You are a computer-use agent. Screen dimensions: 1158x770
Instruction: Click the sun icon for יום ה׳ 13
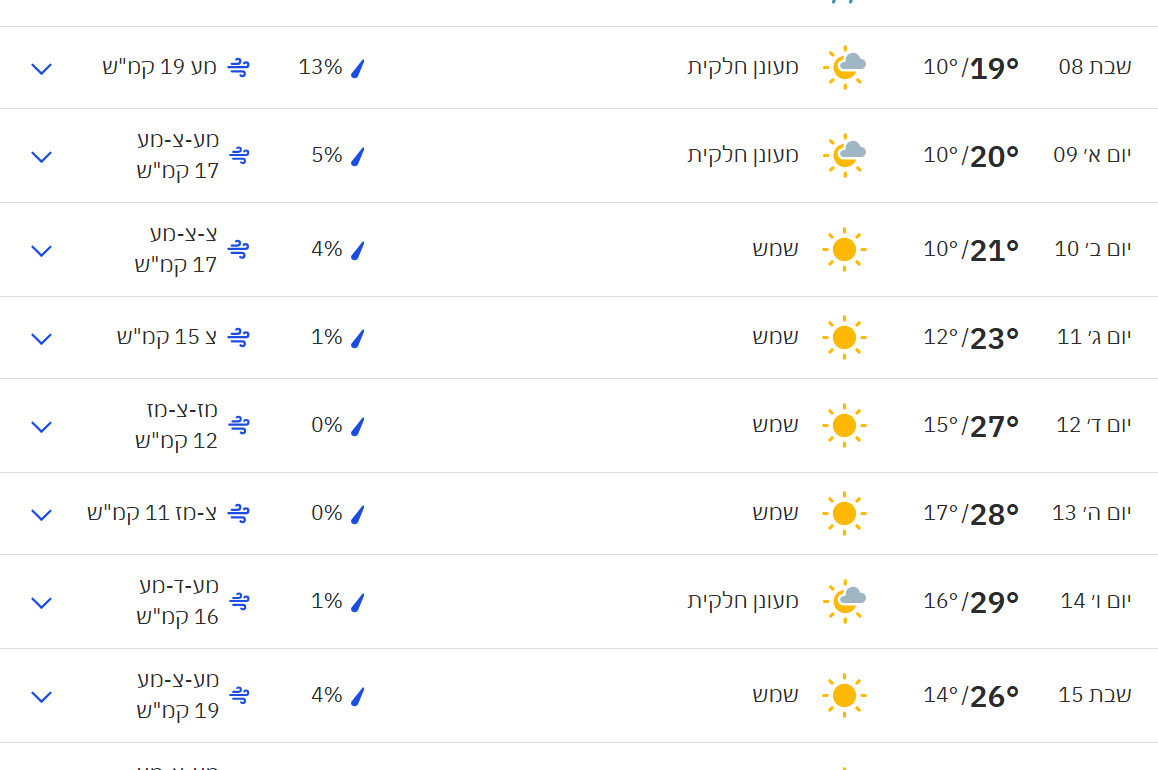[844, 513]
